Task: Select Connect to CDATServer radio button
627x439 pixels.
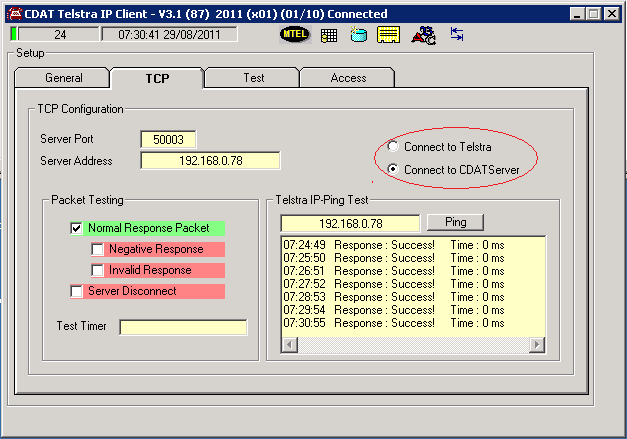Action: [393, 169]
